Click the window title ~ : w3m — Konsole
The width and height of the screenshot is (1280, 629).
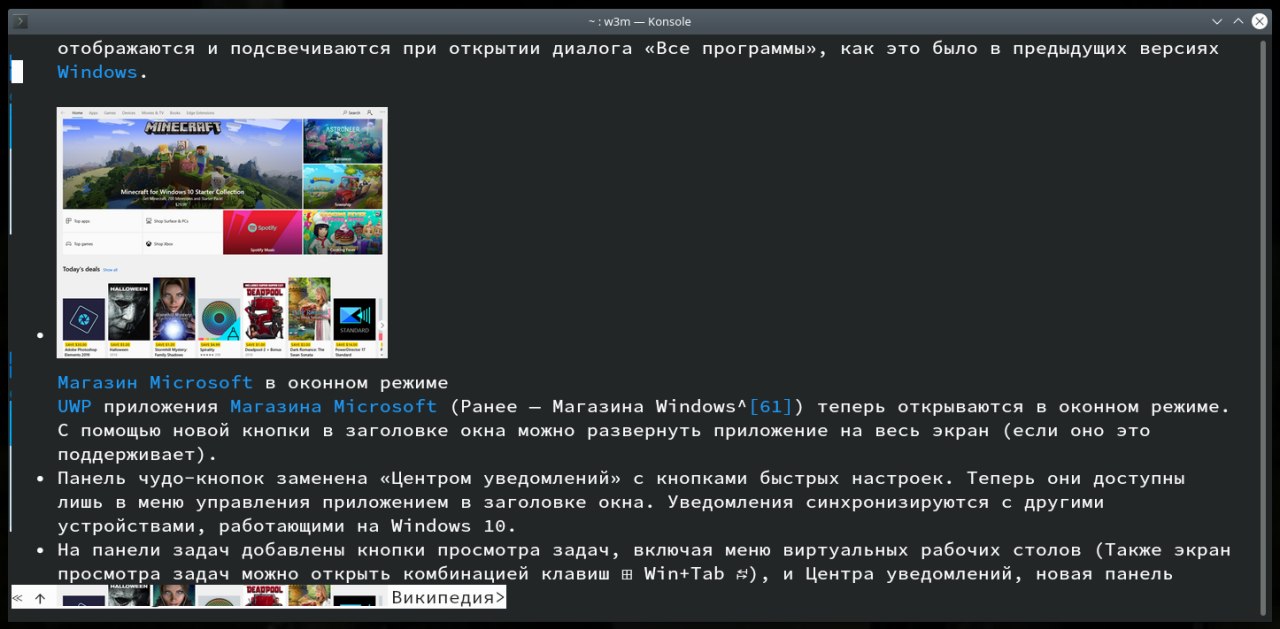[640, 21]
